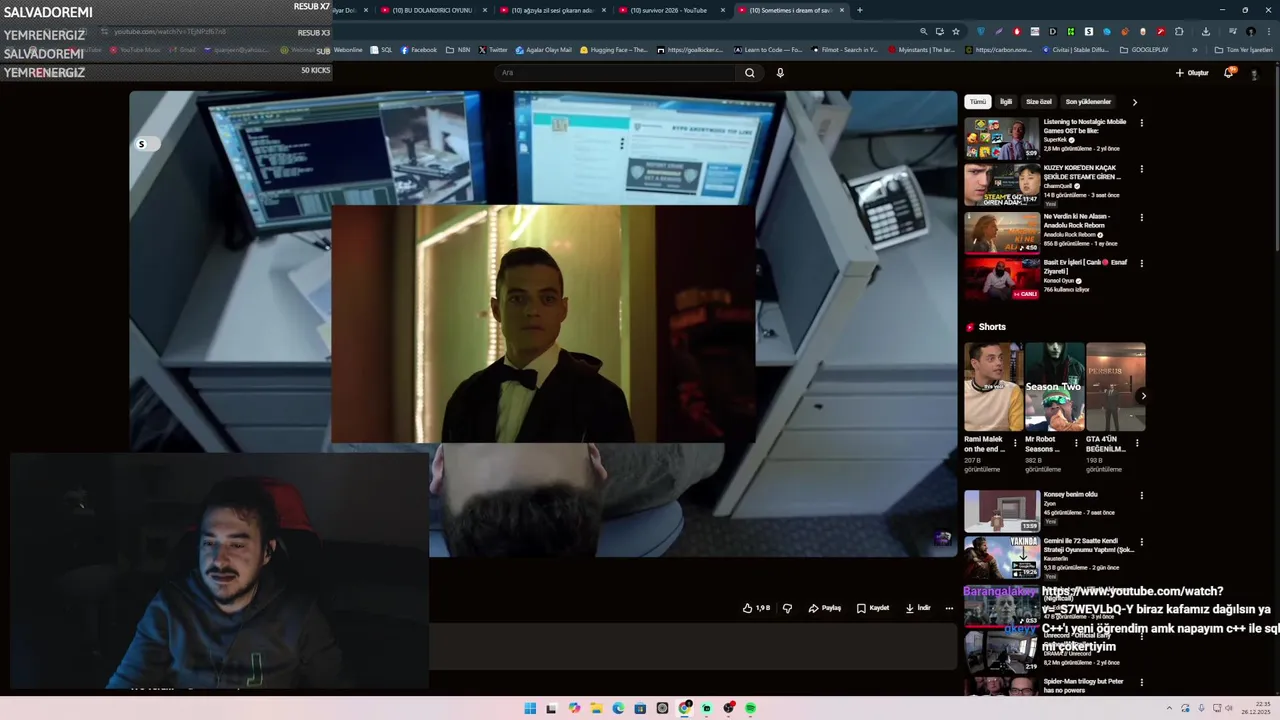Open the GTA 4'ÜN BEĞENİLM short
Viewport: 1280px width, 720px height.
(x=1115, y=387)
